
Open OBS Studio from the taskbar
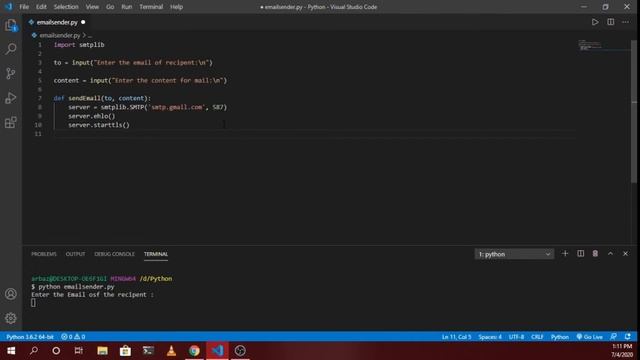coord(240,351)
